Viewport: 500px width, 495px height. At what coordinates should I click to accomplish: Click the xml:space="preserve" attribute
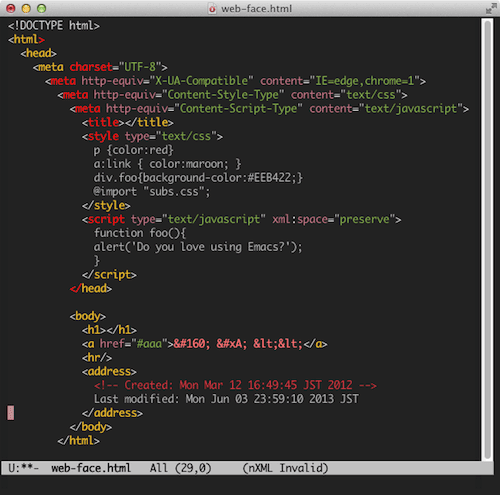(x=334, y=219)
